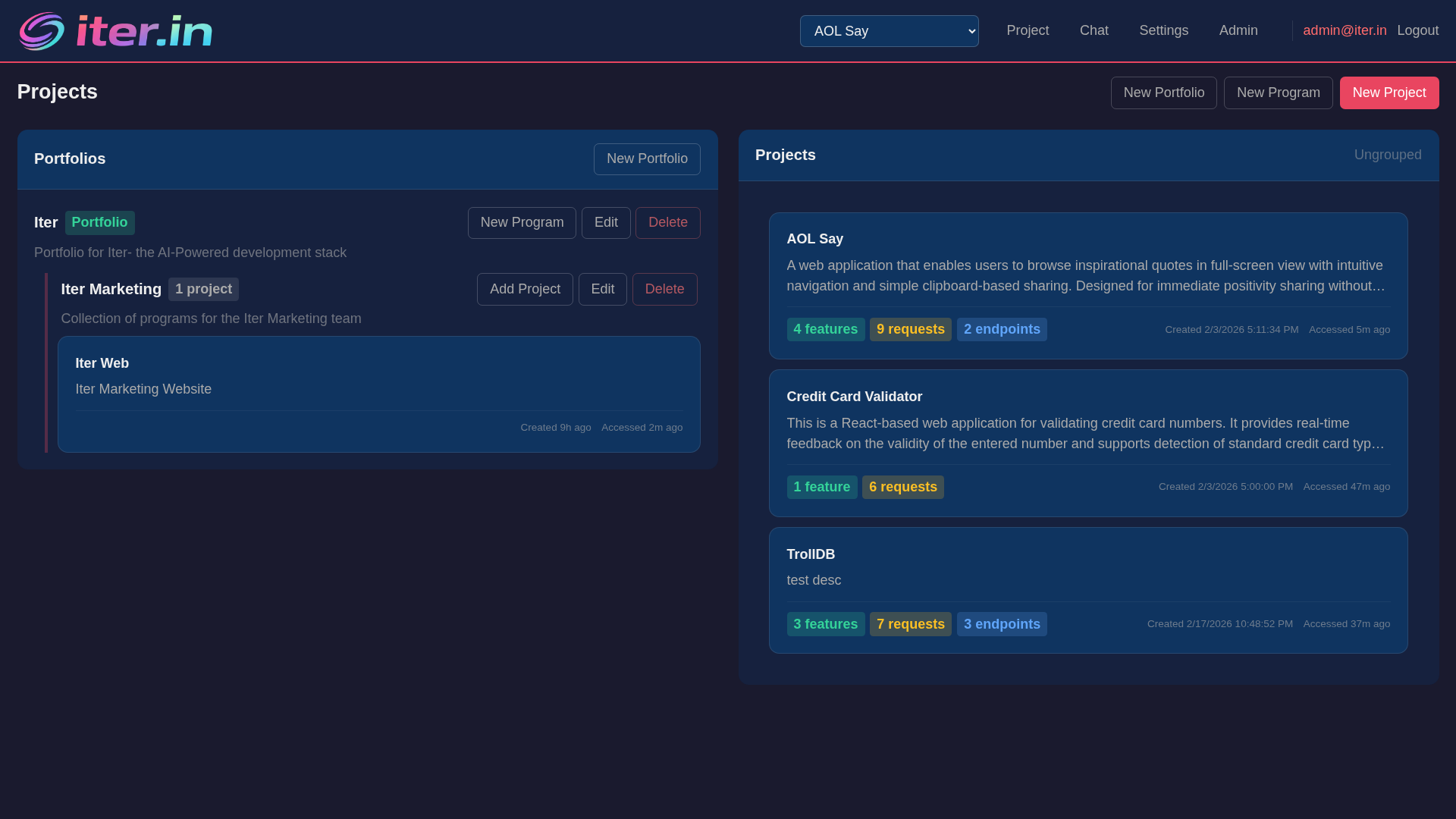This screenshot has height=819, width=1456.
Task: Click the iter.in logo
Action: 115,30
